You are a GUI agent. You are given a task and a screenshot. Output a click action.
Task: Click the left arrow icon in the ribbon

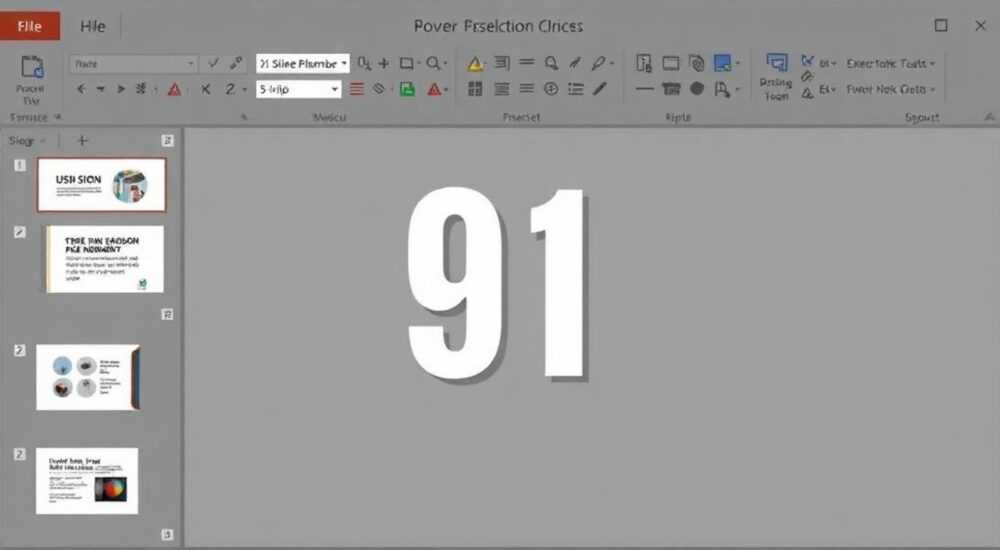point(81,89)
